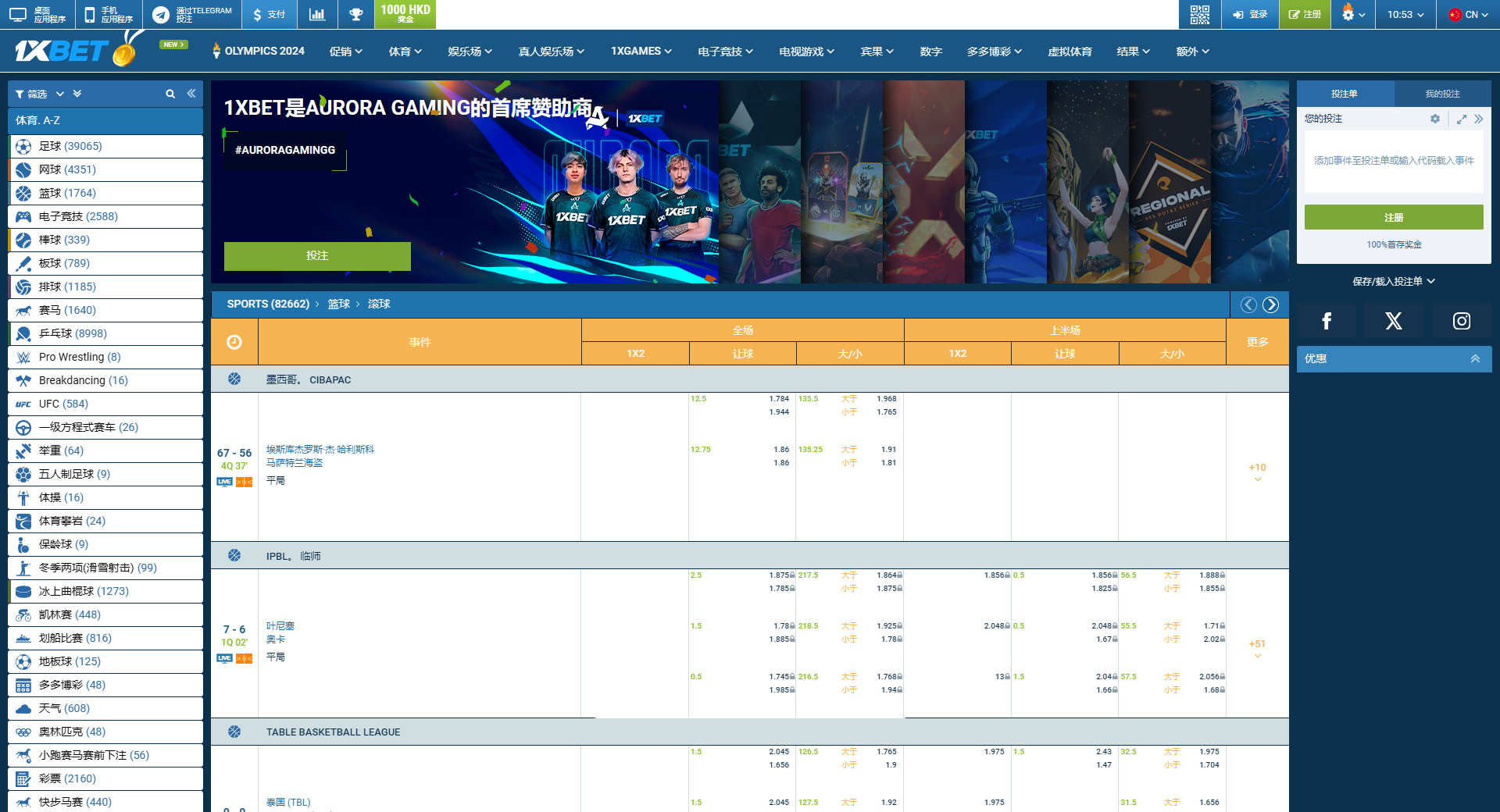Open the desktop application link
1500x812 pixels.
pyautogui.click(x=37, y=14)
